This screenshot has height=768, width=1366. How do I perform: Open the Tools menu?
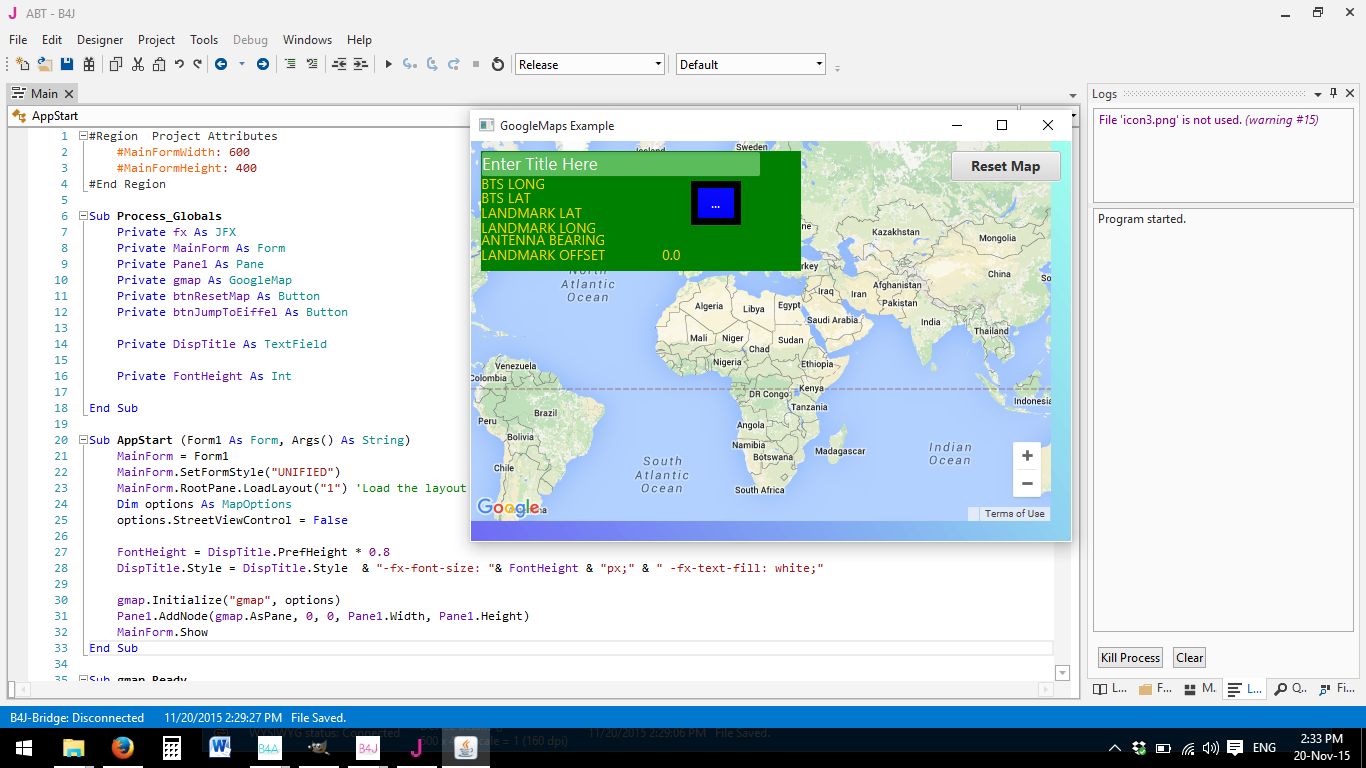204,40
